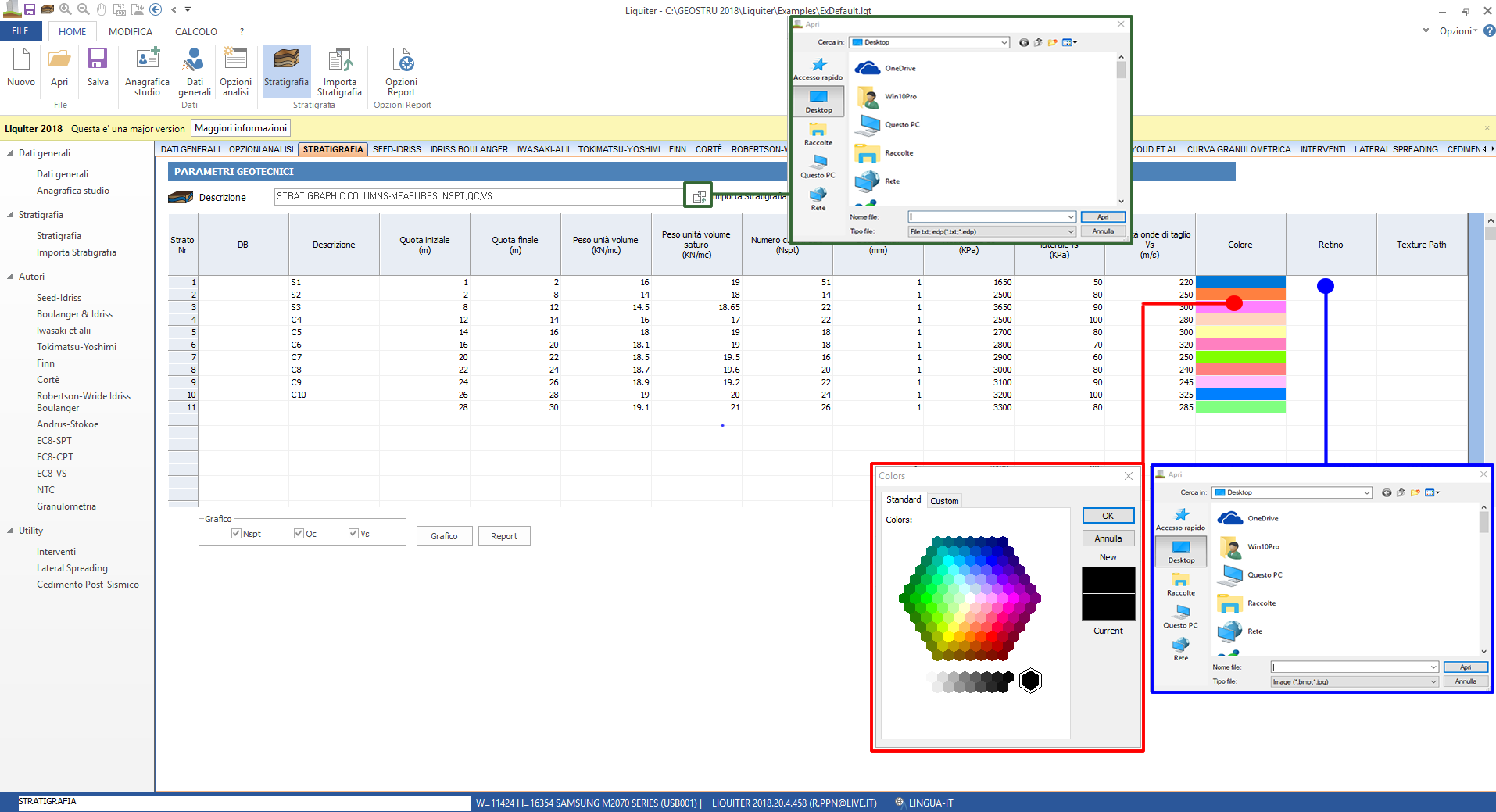The image size is (1496, 812).
Task: Collapse the Utility group in the sidebar
Action: (x=10, y=530)
